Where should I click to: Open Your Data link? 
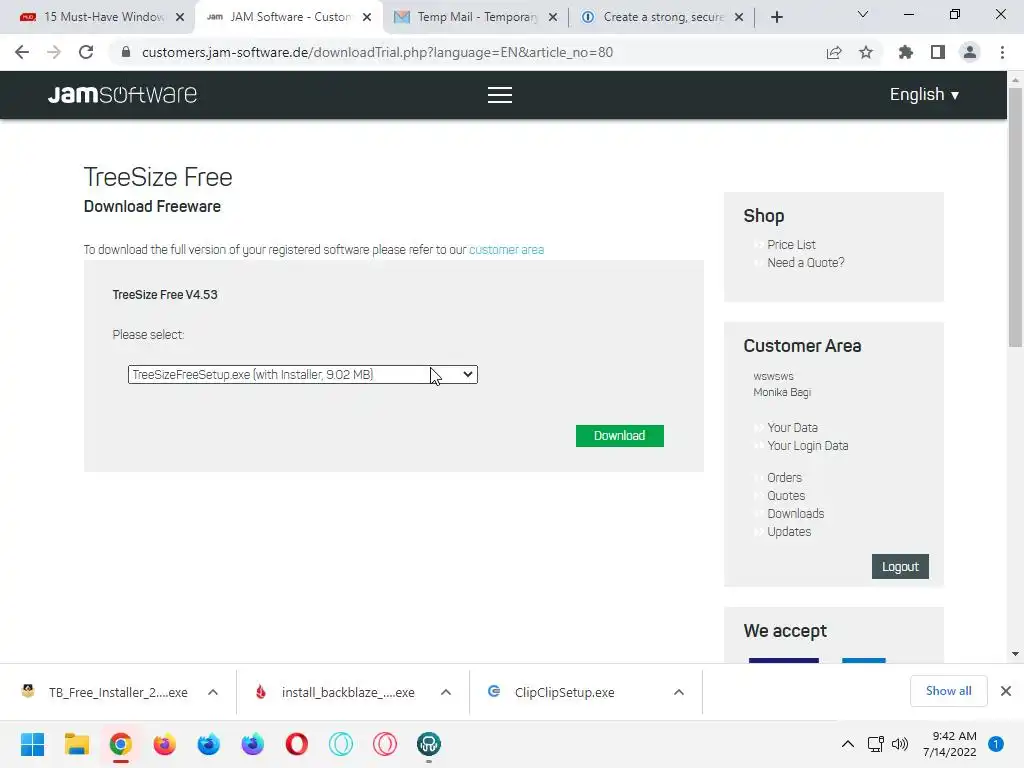pyautogui.click(x=792, y=427)
